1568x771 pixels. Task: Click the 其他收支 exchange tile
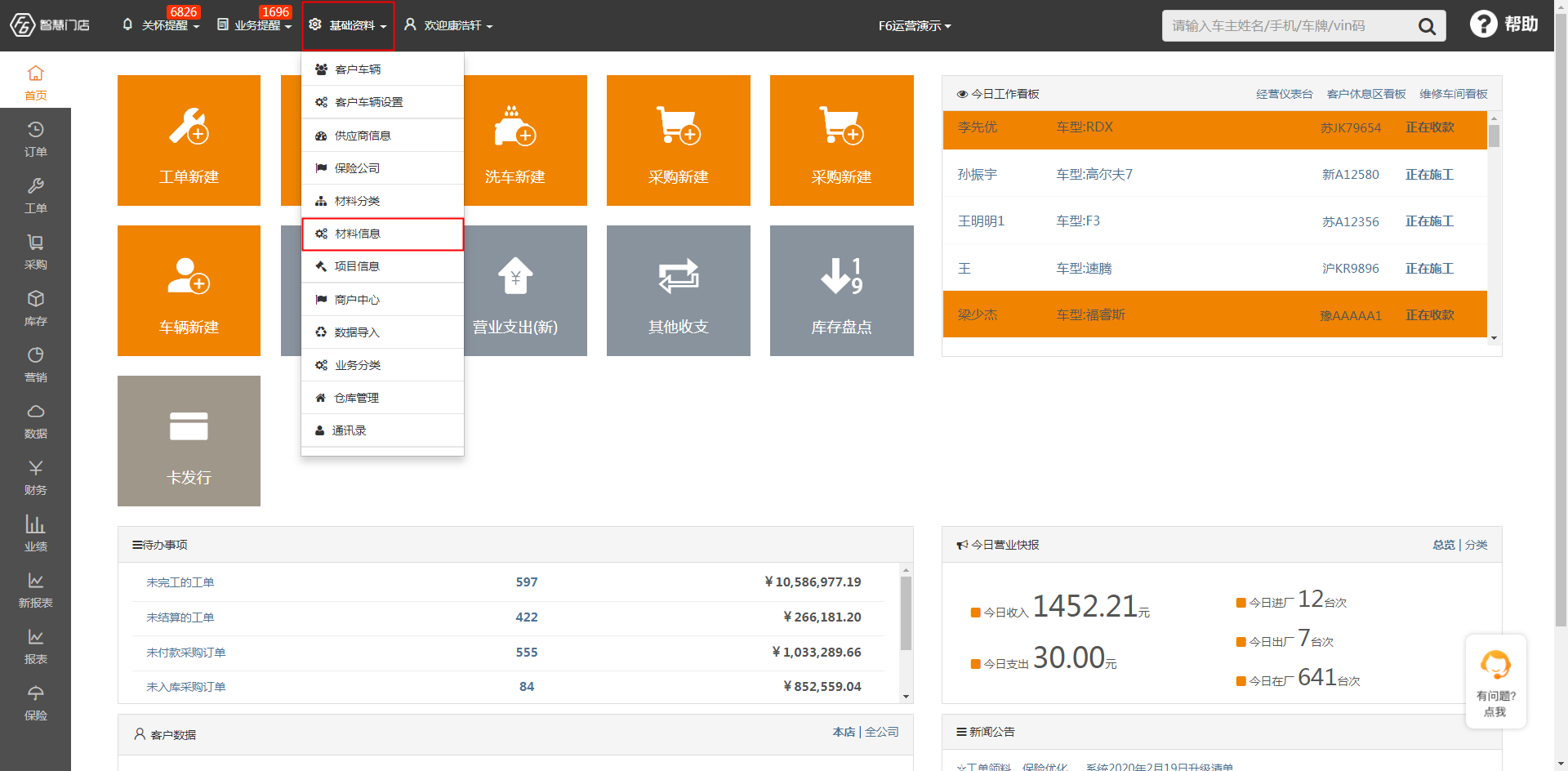pos(679,291)
